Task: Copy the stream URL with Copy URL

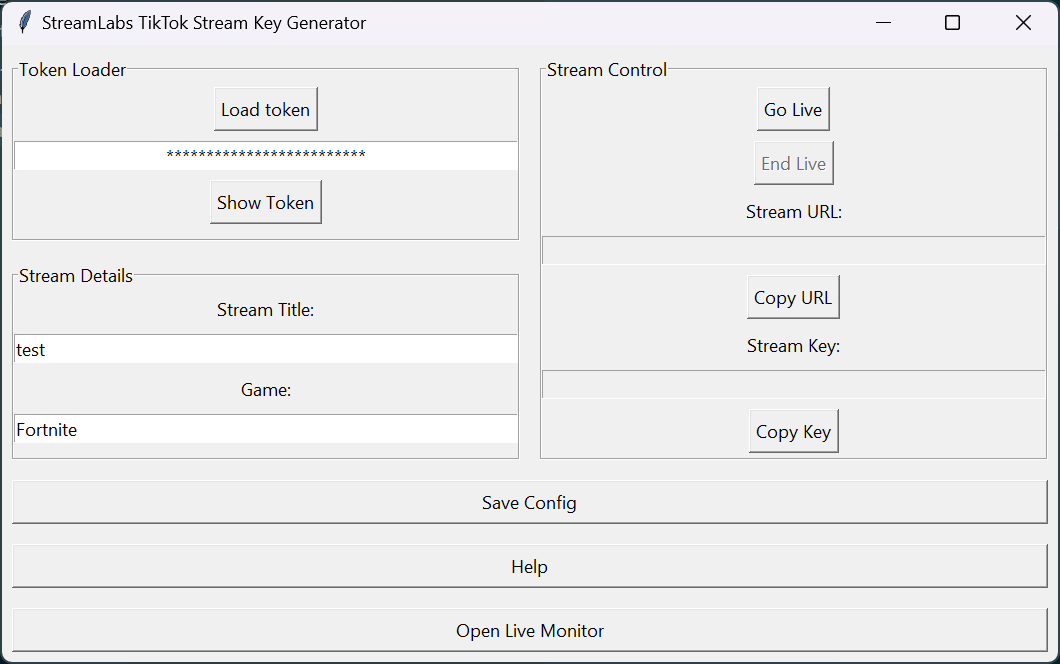Action: 793,298
